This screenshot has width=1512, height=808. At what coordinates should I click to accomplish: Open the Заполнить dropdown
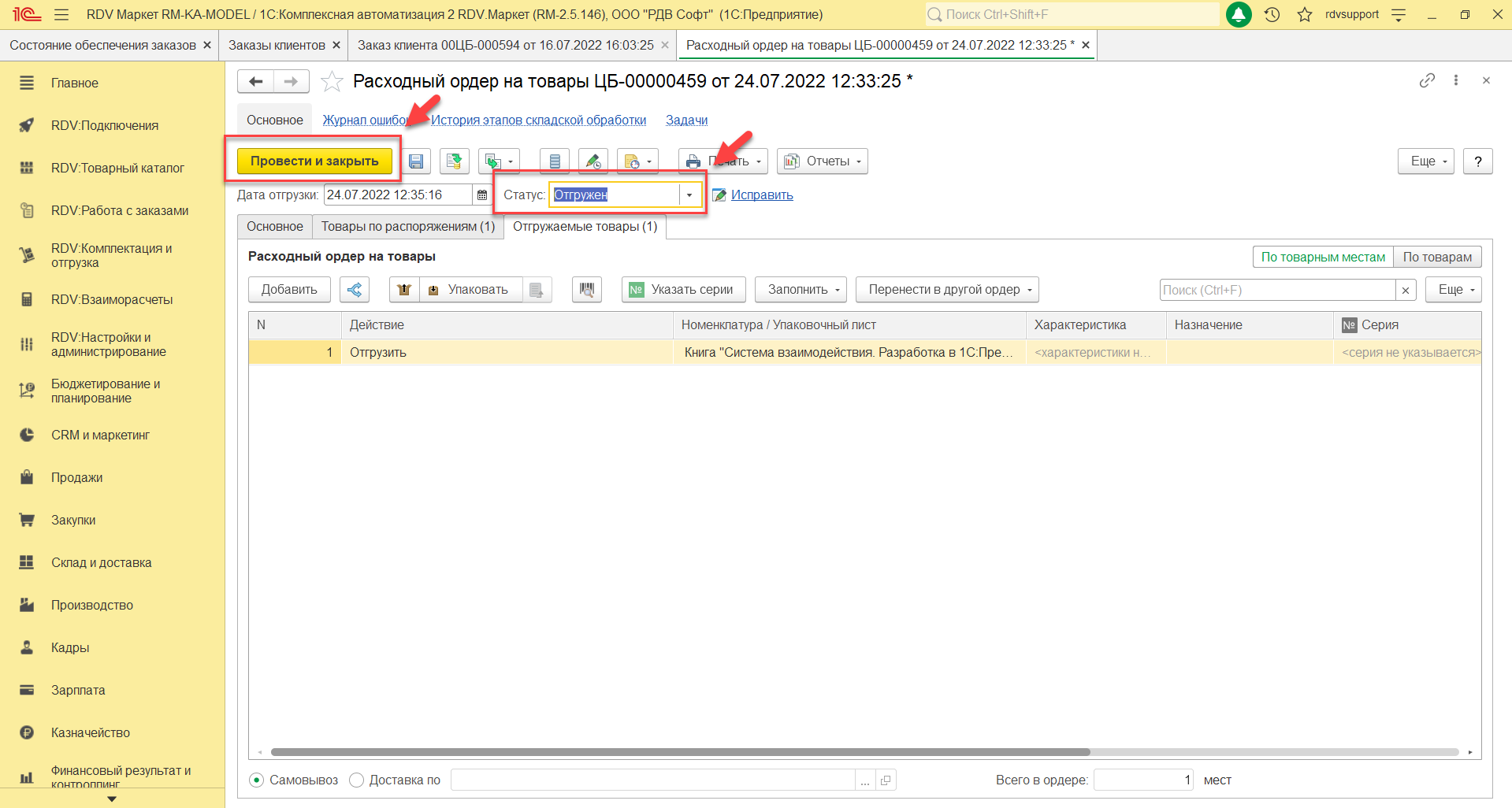click(x=801, y=290)
